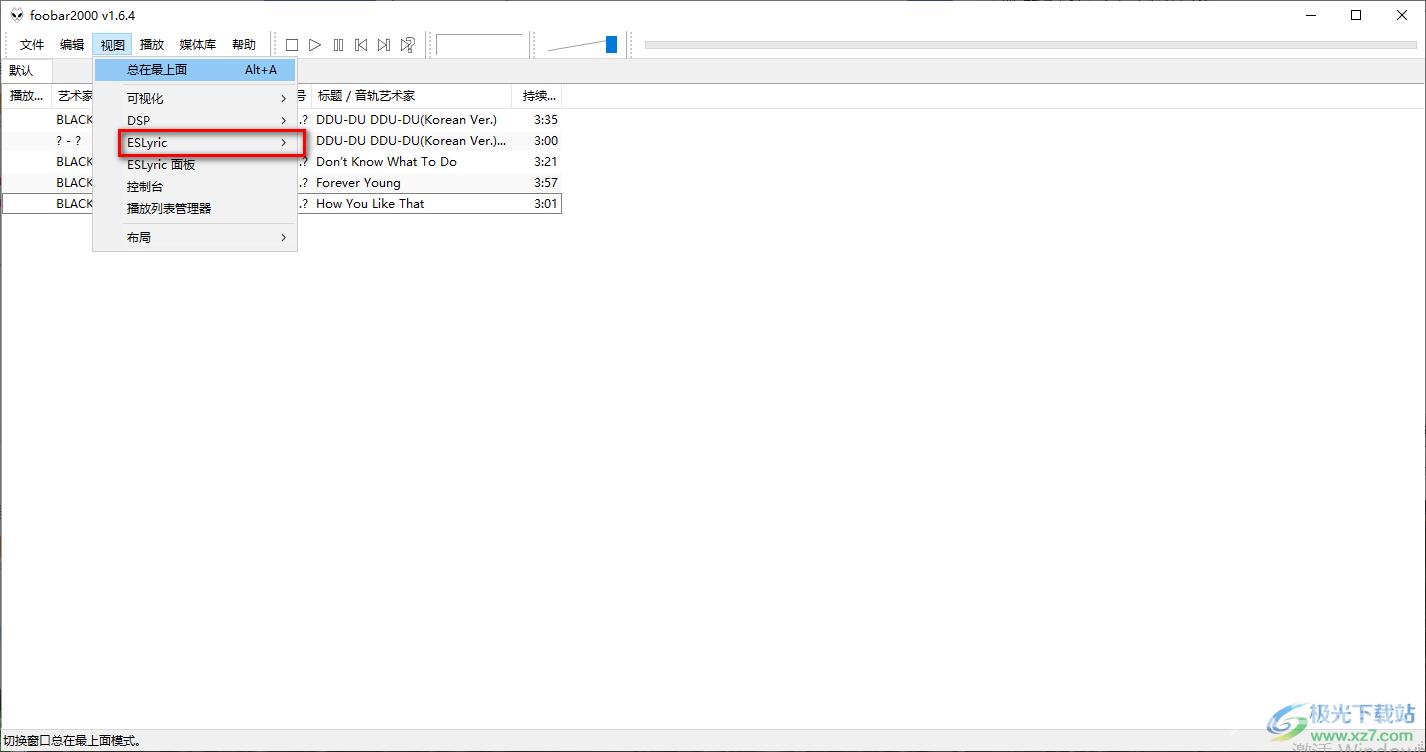This screenshot has width=1426, height=752.
Task: Click the foobar2000 alien logo icon
Action: 16,15
